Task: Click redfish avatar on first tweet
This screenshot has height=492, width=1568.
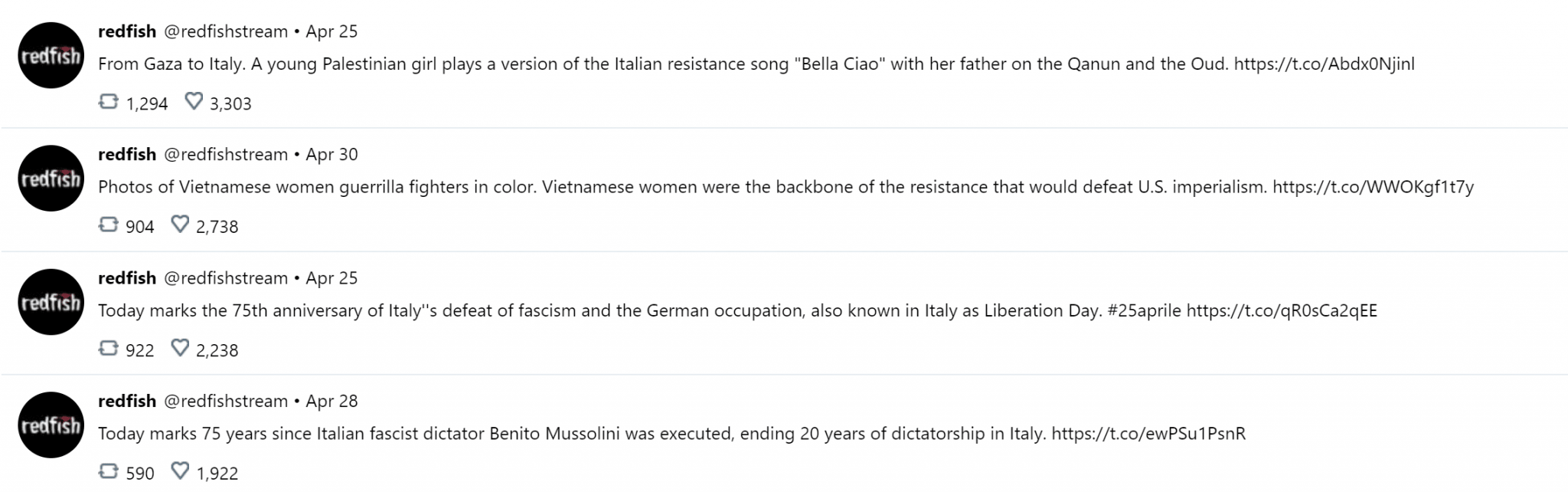Action: 51,55
